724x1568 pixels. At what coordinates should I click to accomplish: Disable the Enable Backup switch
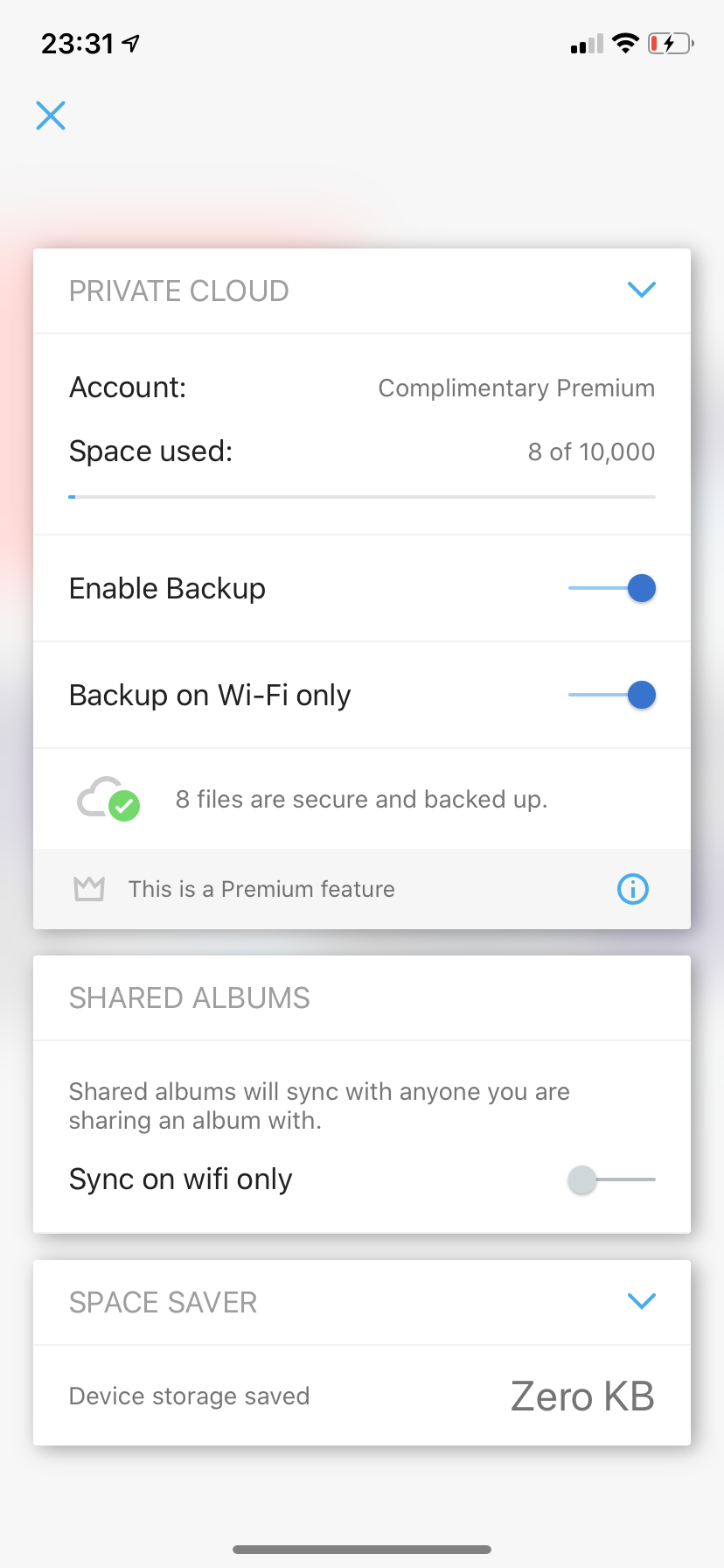[x=612, y=588]
